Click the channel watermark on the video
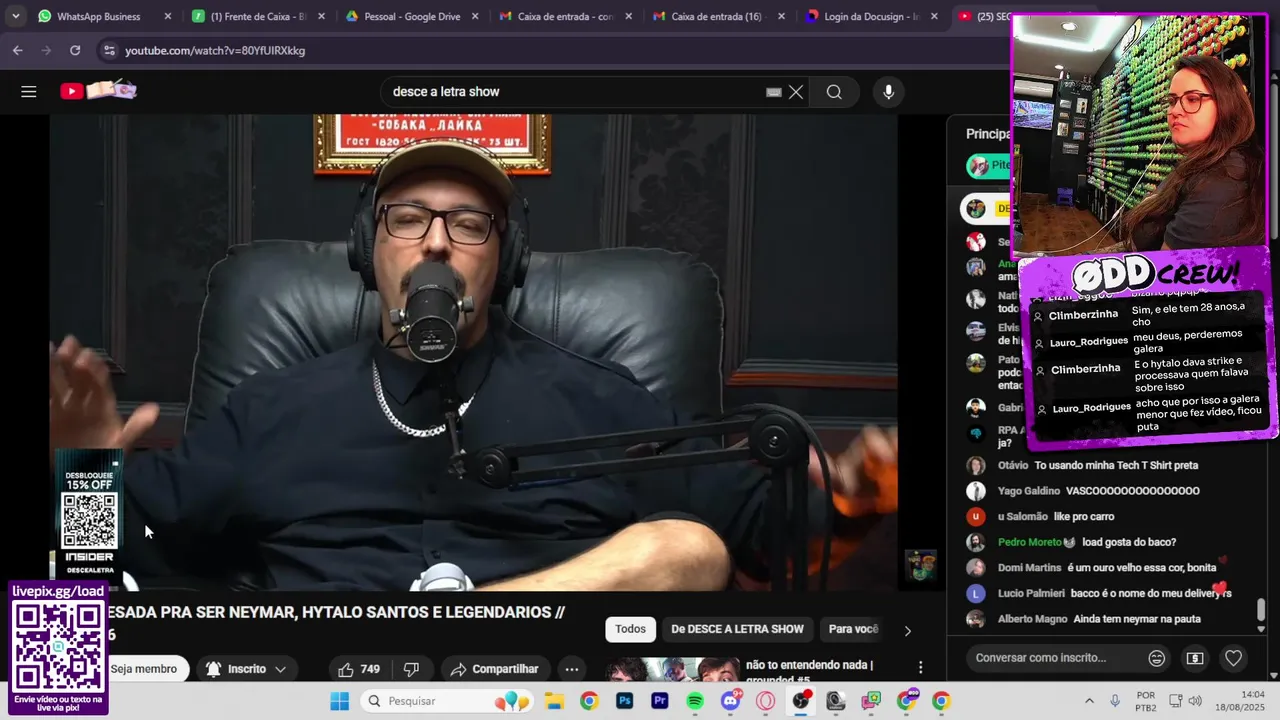Image resolution: width=1280 pixels, height=720 pixels. (920, 565)
